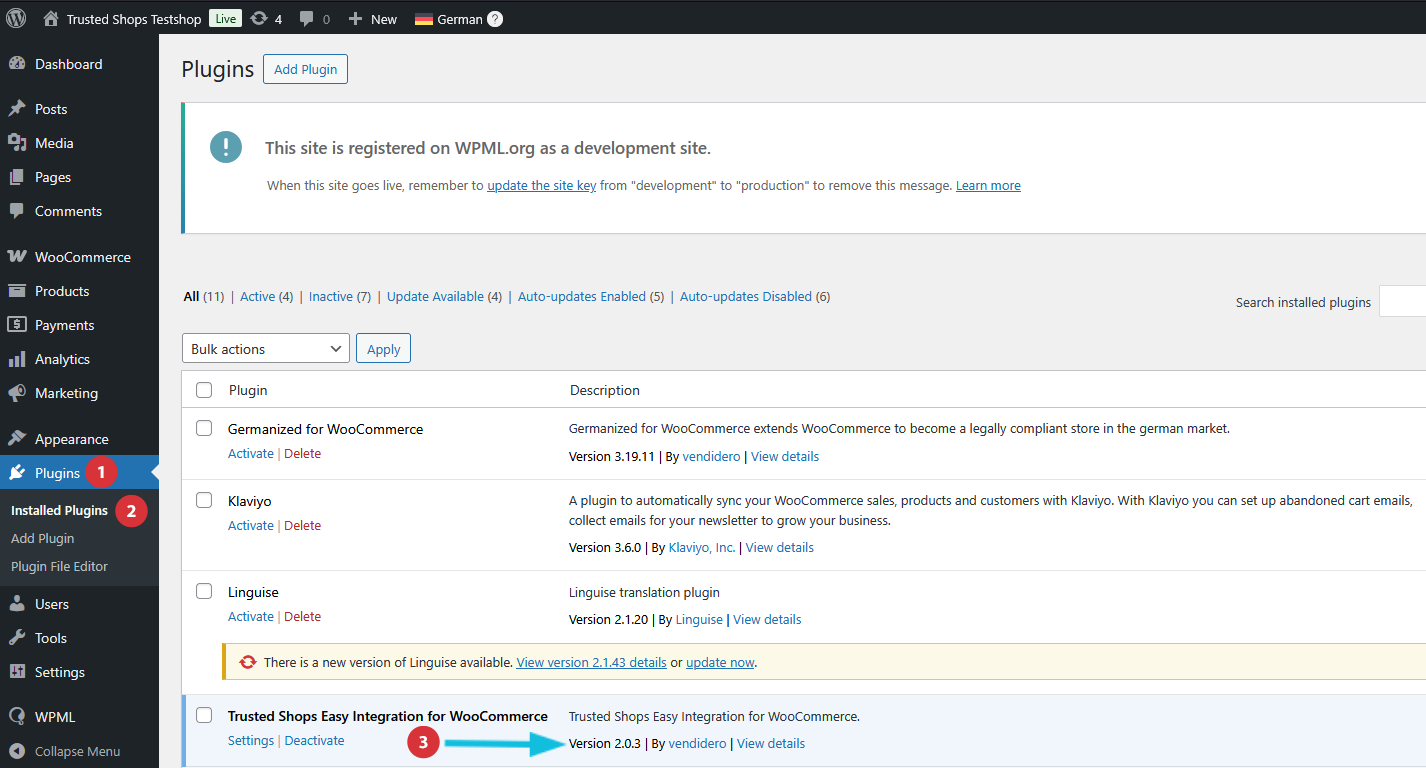
Task: Check the Trusted Shops Easy Integration checkbox
Action: (x=204, y=715)
